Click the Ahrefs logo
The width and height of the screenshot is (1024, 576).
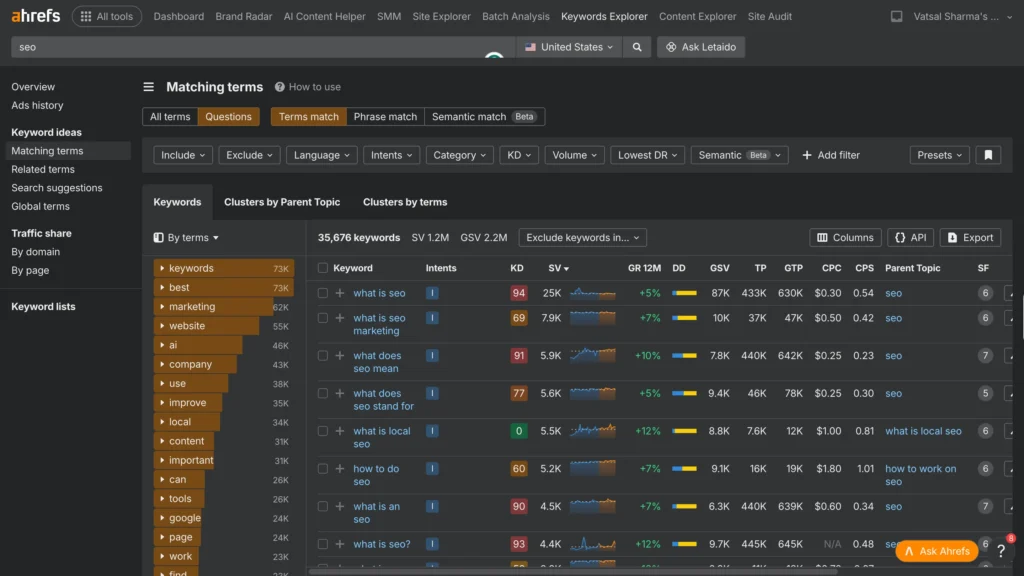coord(35,16)
